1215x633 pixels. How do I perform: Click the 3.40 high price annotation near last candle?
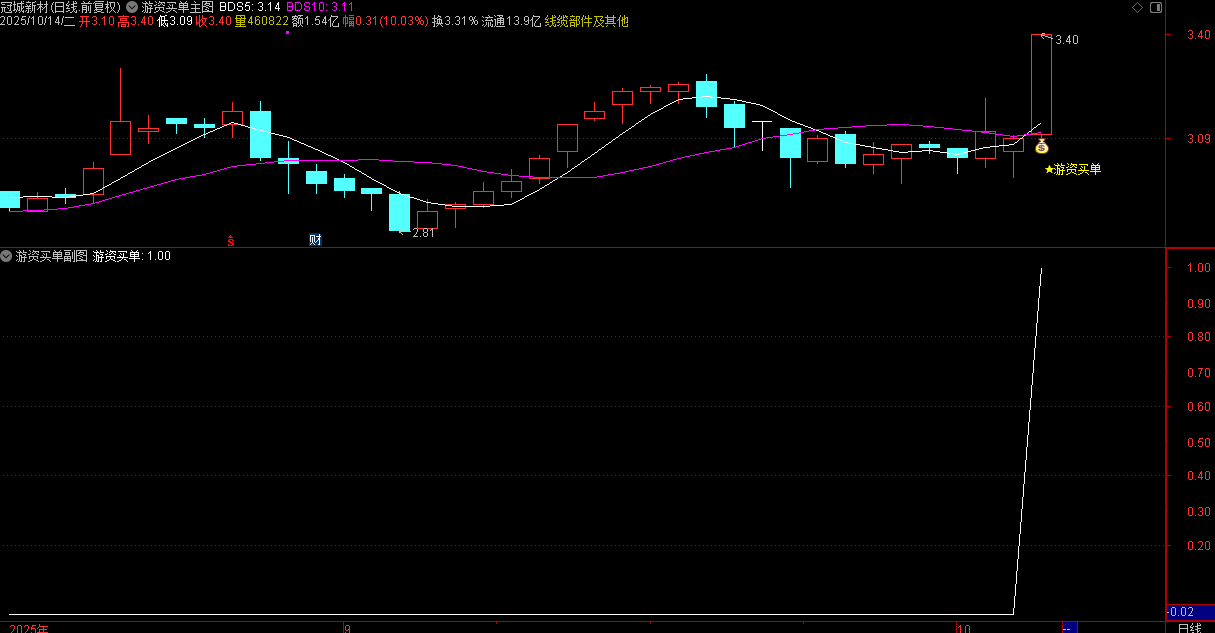tap(1066, 40)
